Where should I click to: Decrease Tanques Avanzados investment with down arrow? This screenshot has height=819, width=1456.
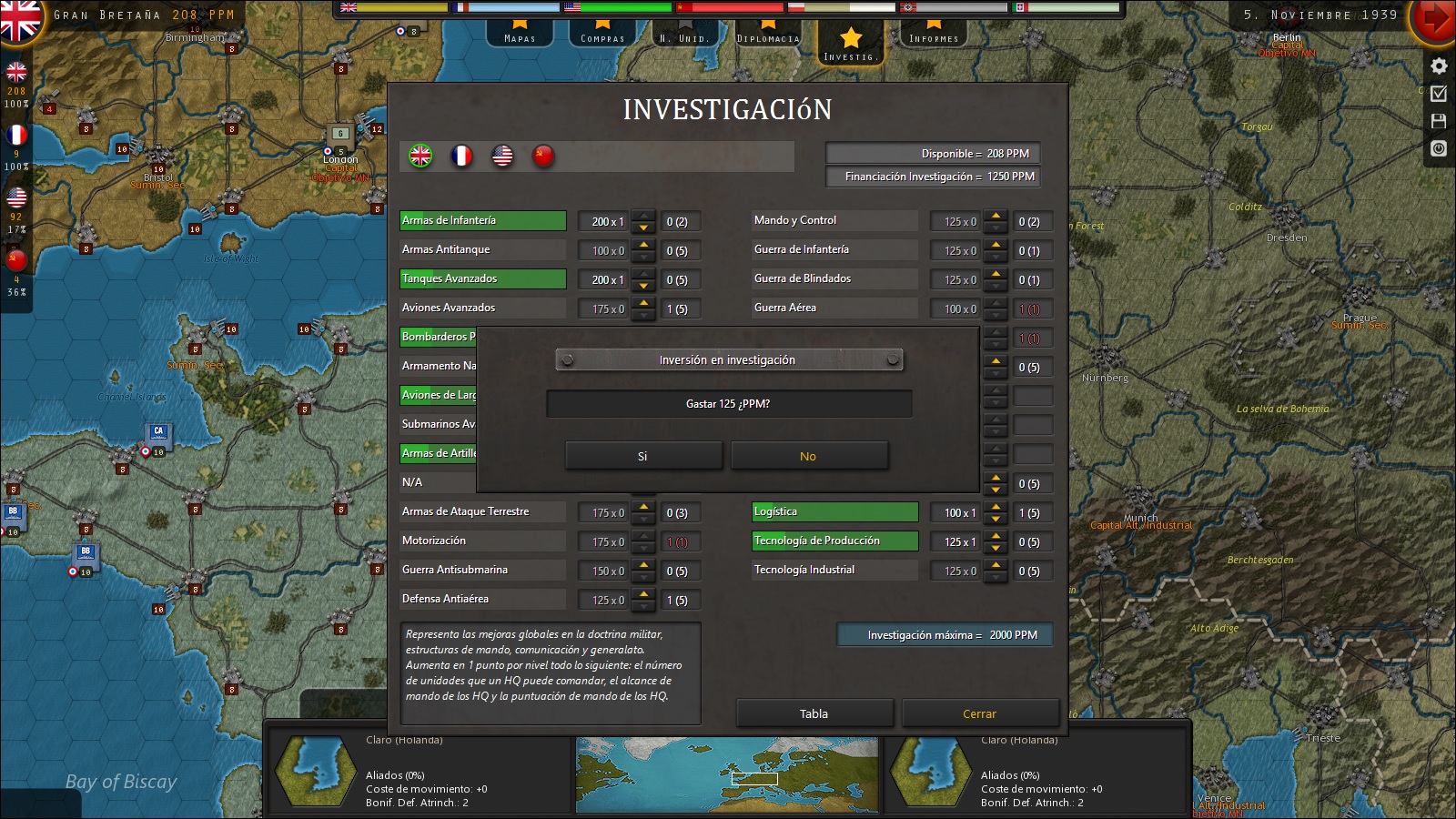point(643,285)
